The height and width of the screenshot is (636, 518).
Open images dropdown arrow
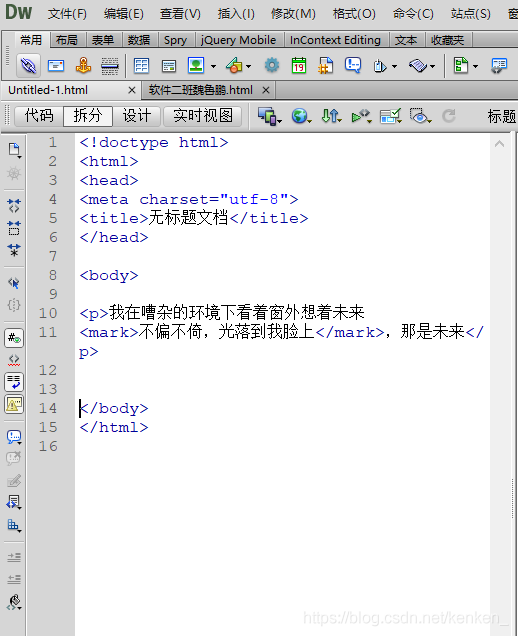pyautogui.click(x=213, y=66)
